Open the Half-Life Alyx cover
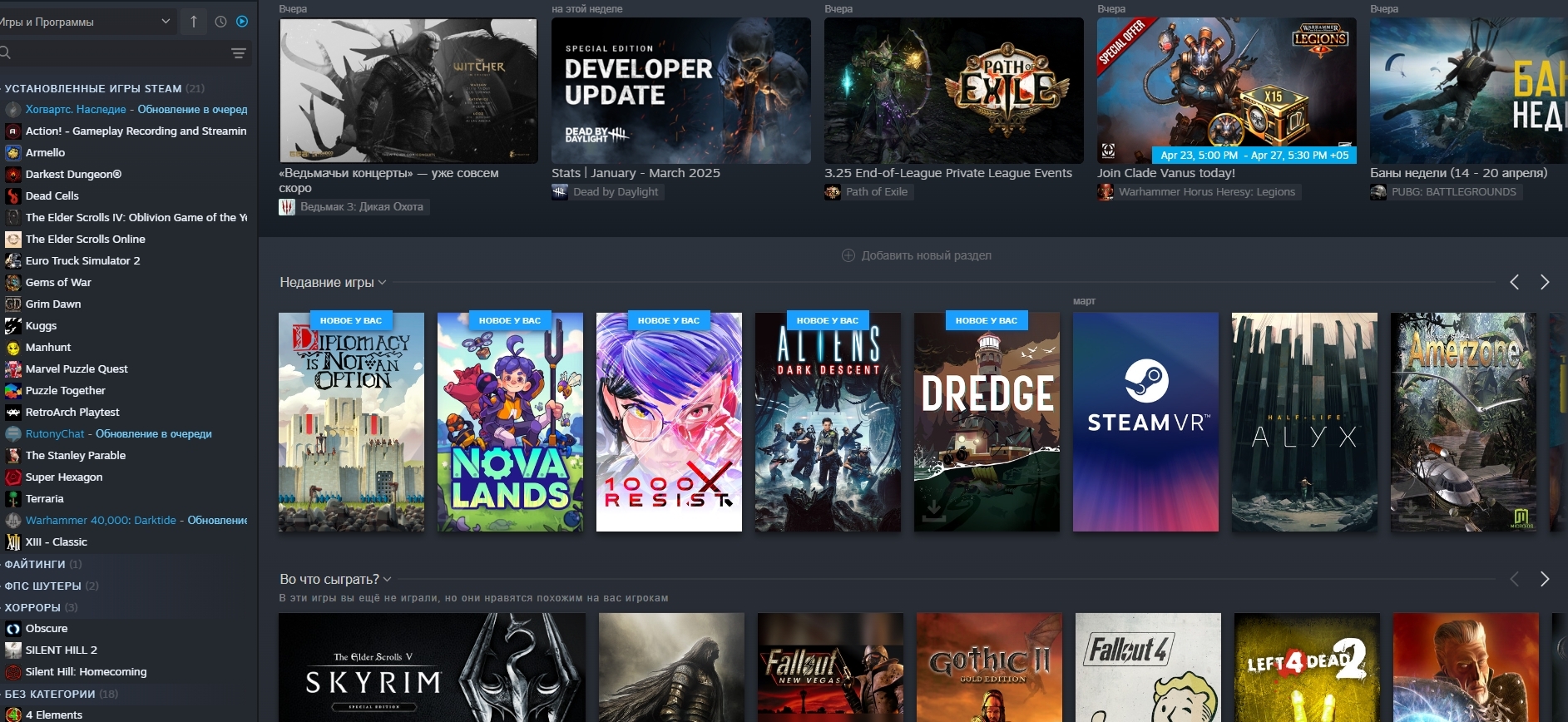1568x722 pixels. pyautogui.click(x=1304, y=423)
